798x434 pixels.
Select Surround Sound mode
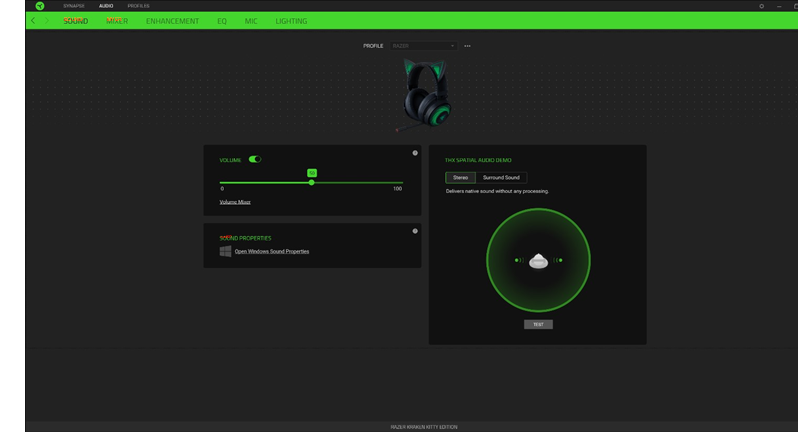tap(501, 178)
